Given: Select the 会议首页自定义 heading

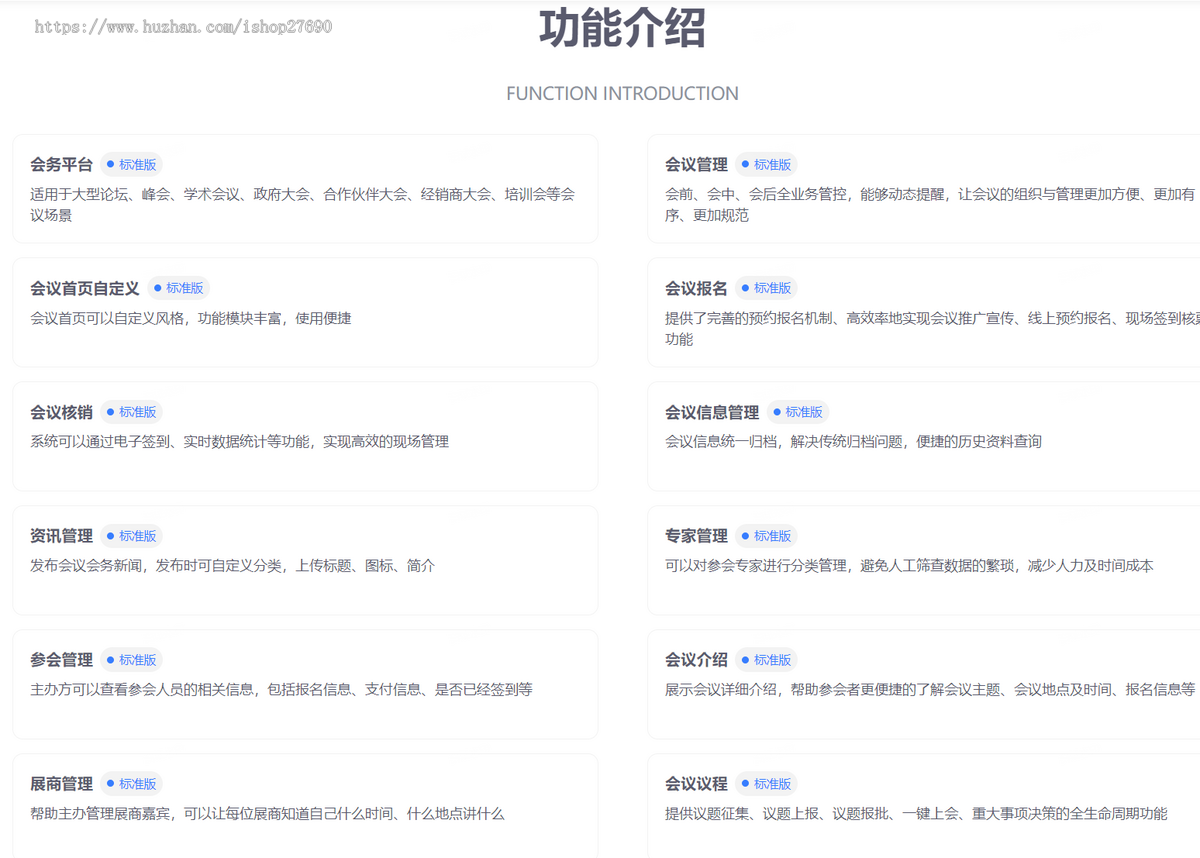Looking at the screenshot, I should 85,288.
